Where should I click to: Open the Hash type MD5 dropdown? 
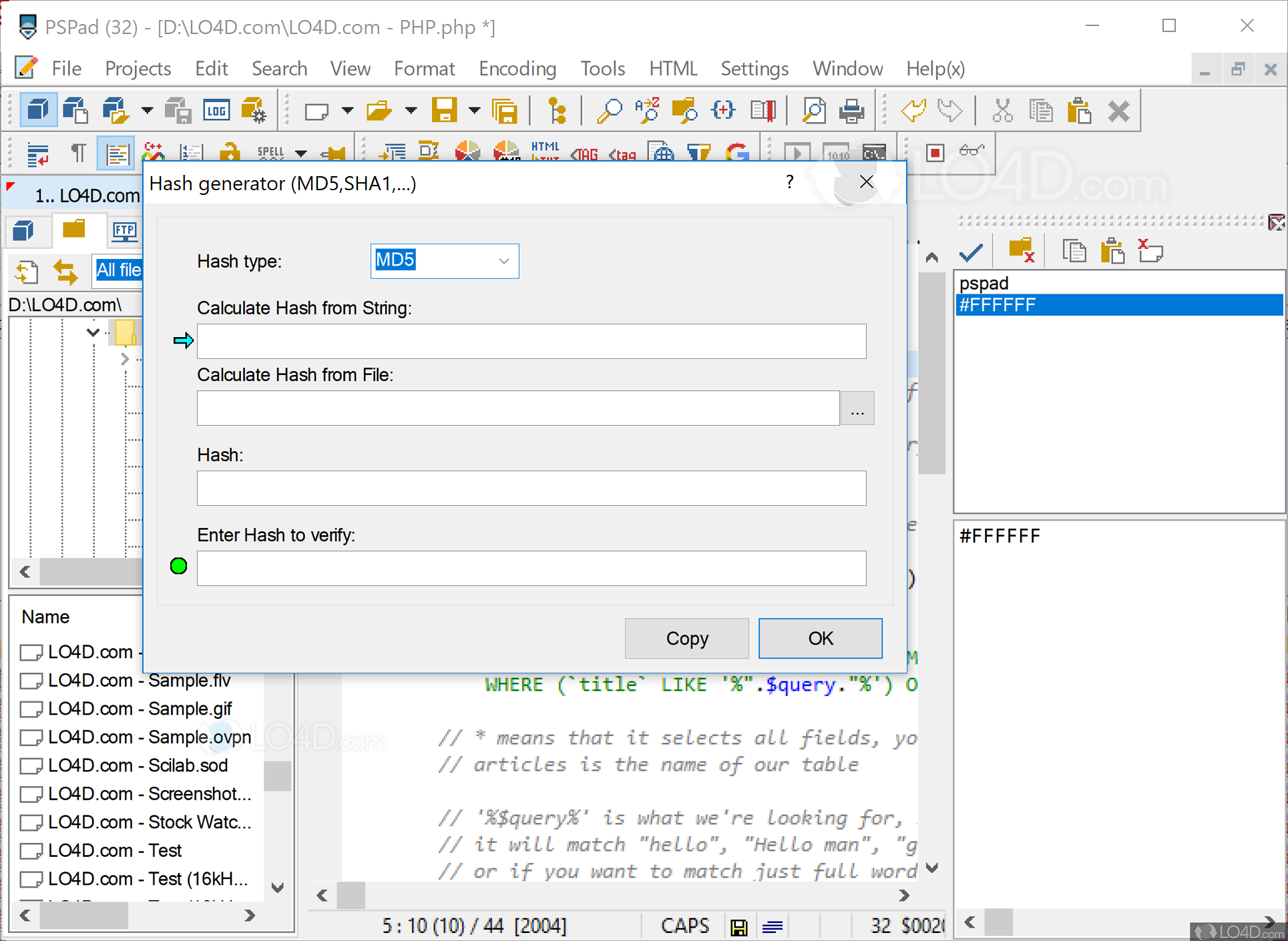503,261
